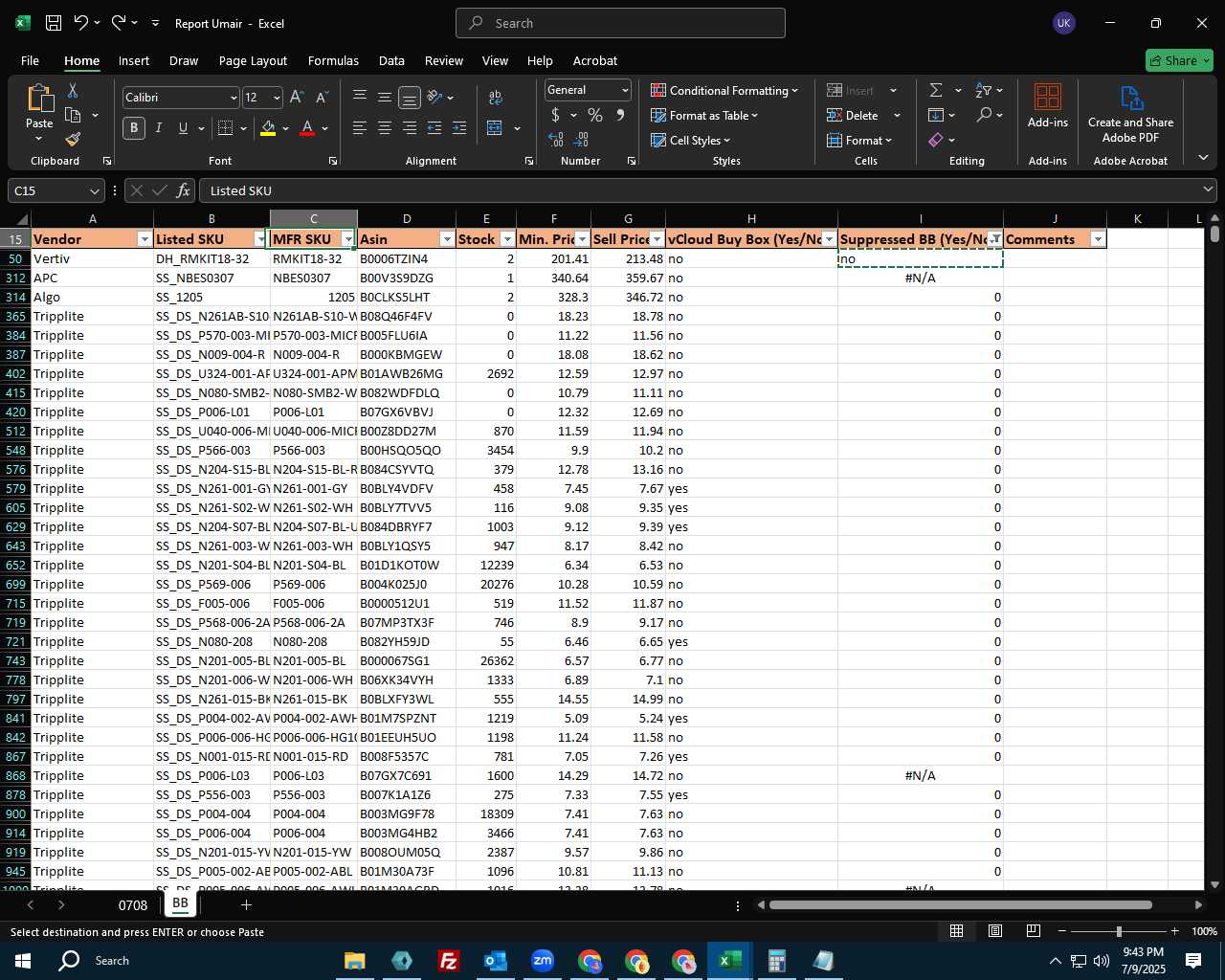Switch to Page Layout view
The width and height of the screenshot is (1225, 980).
click(x=995, y=931)
